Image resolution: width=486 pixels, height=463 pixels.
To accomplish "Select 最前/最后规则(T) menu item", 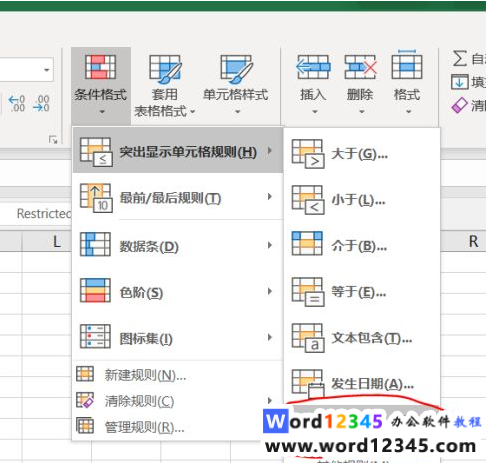I will 178,197.
